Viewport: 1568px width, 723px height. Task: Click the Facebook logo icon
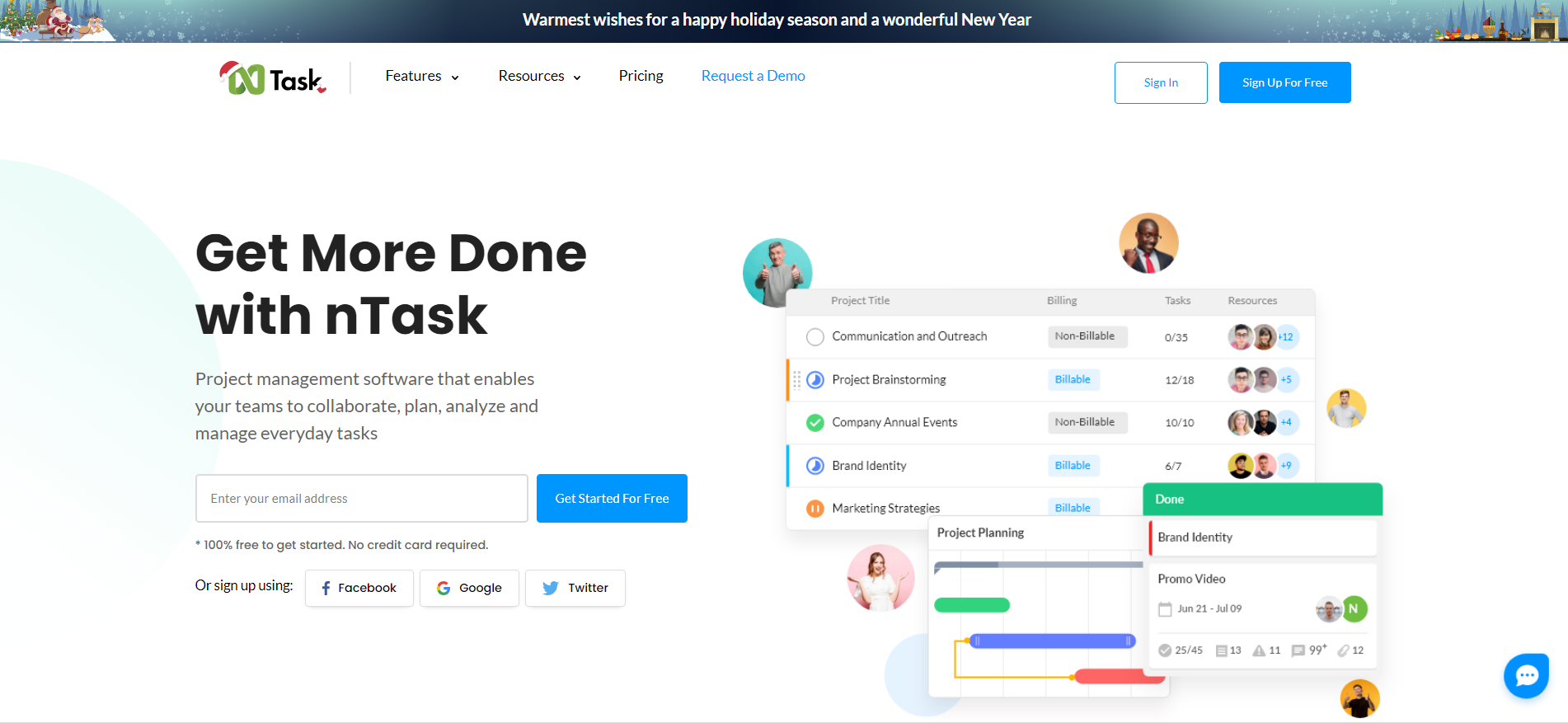tap(326, 588)
